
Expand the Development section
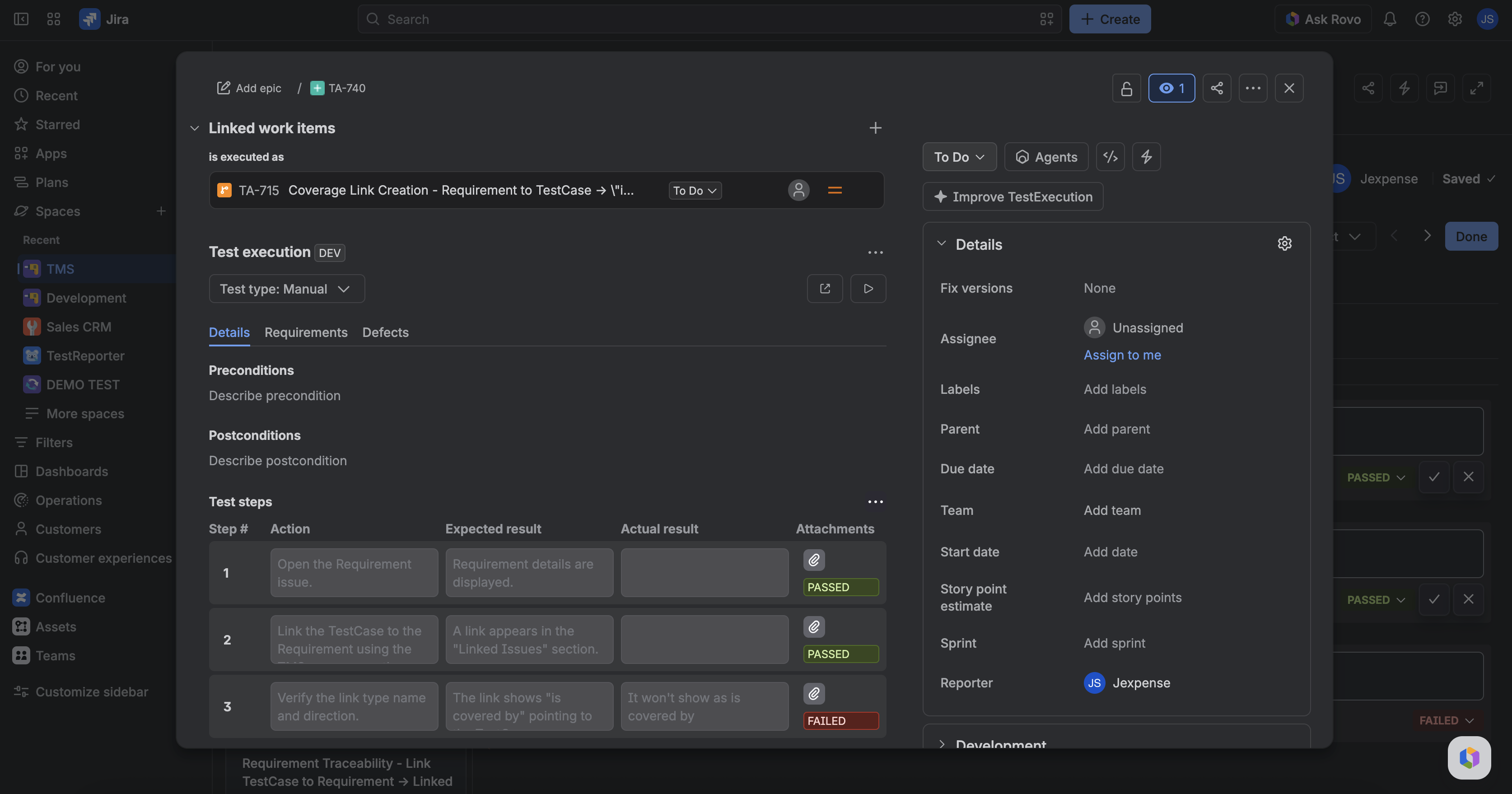click(x=942, y=743)
